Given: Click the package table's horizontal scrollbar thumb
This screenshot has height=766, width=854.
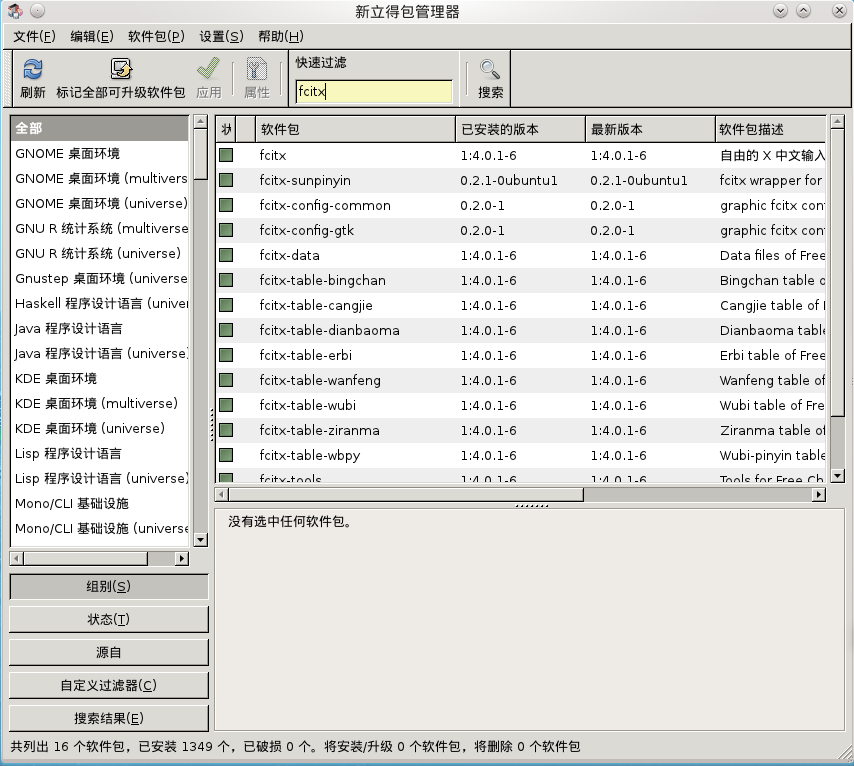Looking at the screenshot, I should [406, 495].
